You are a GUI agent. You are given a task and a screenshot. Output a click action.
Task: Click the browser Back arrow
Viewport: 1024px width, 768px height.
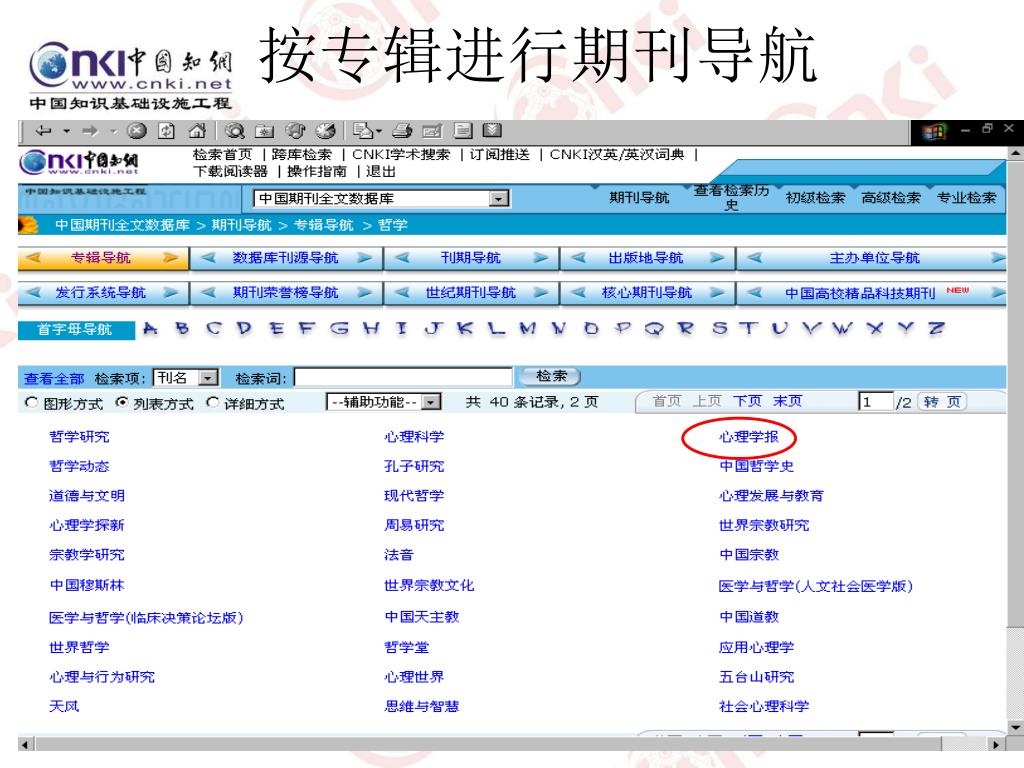(x=43, y=131)
